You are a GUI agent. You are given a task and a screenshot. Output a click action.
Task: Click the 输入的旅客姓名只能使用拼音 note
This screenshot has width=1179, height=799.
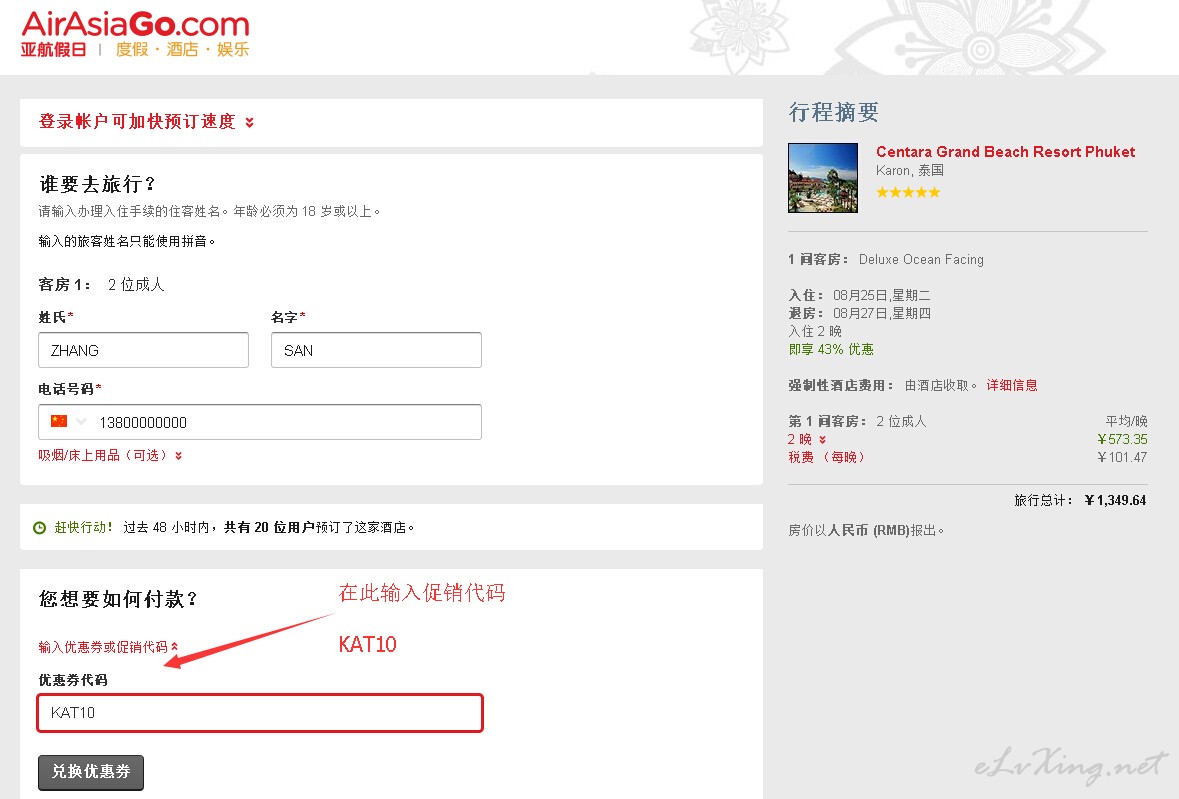(126, 241)
